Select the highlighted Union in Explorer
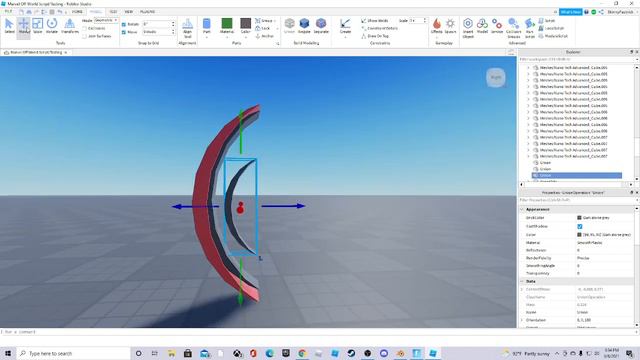The image size is (640, 360). (x=577, y=176)
